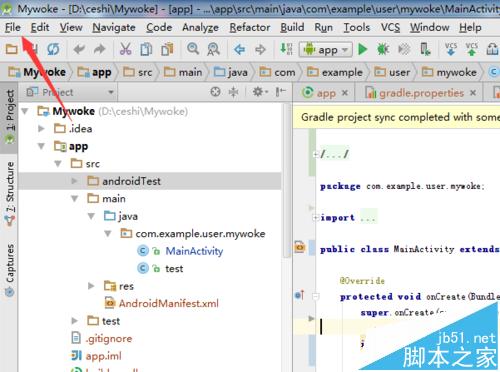Open the Refactor menu
The width and height of the screenshot is (500, 372).
coord(250,27)
